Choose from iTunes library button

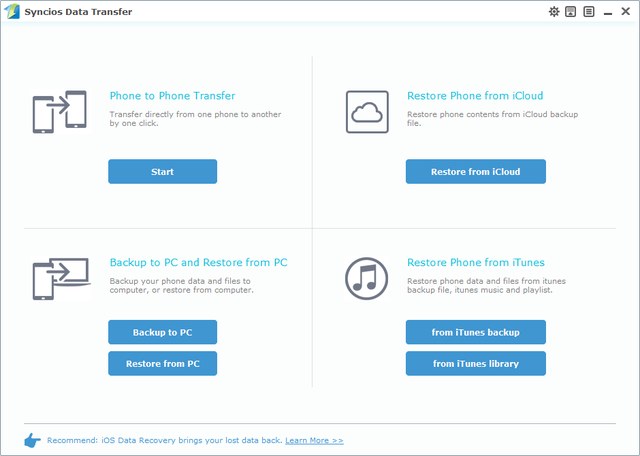tap(475, 363)
